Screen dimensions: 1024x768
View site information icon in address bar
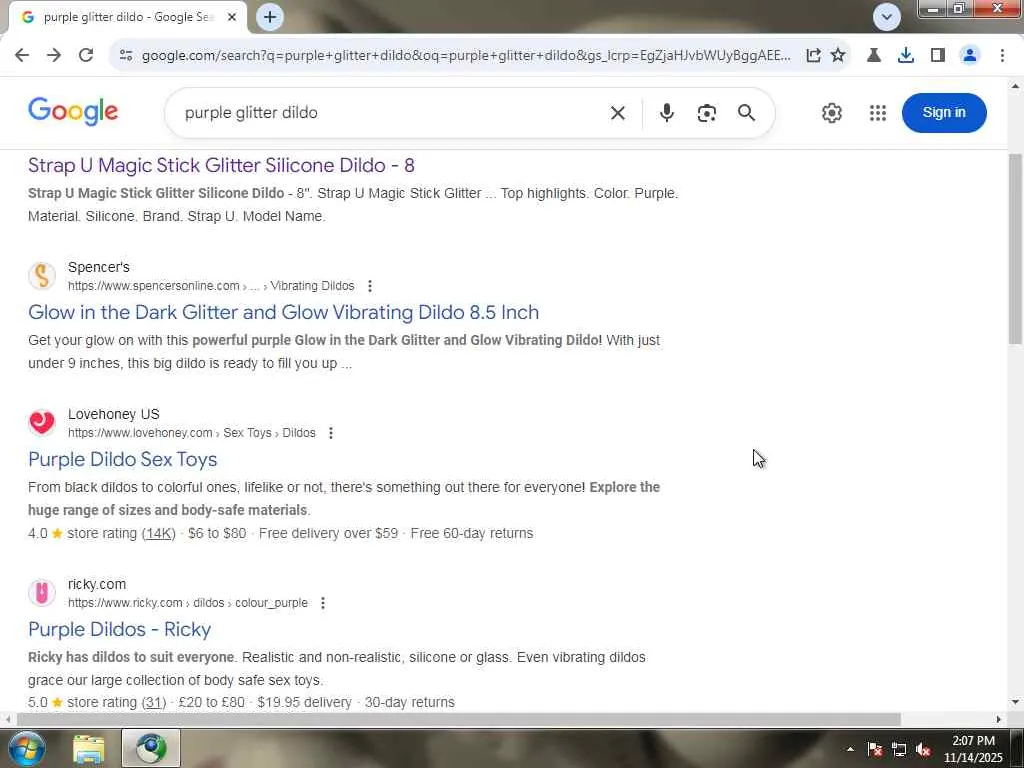tap(126, 56)
